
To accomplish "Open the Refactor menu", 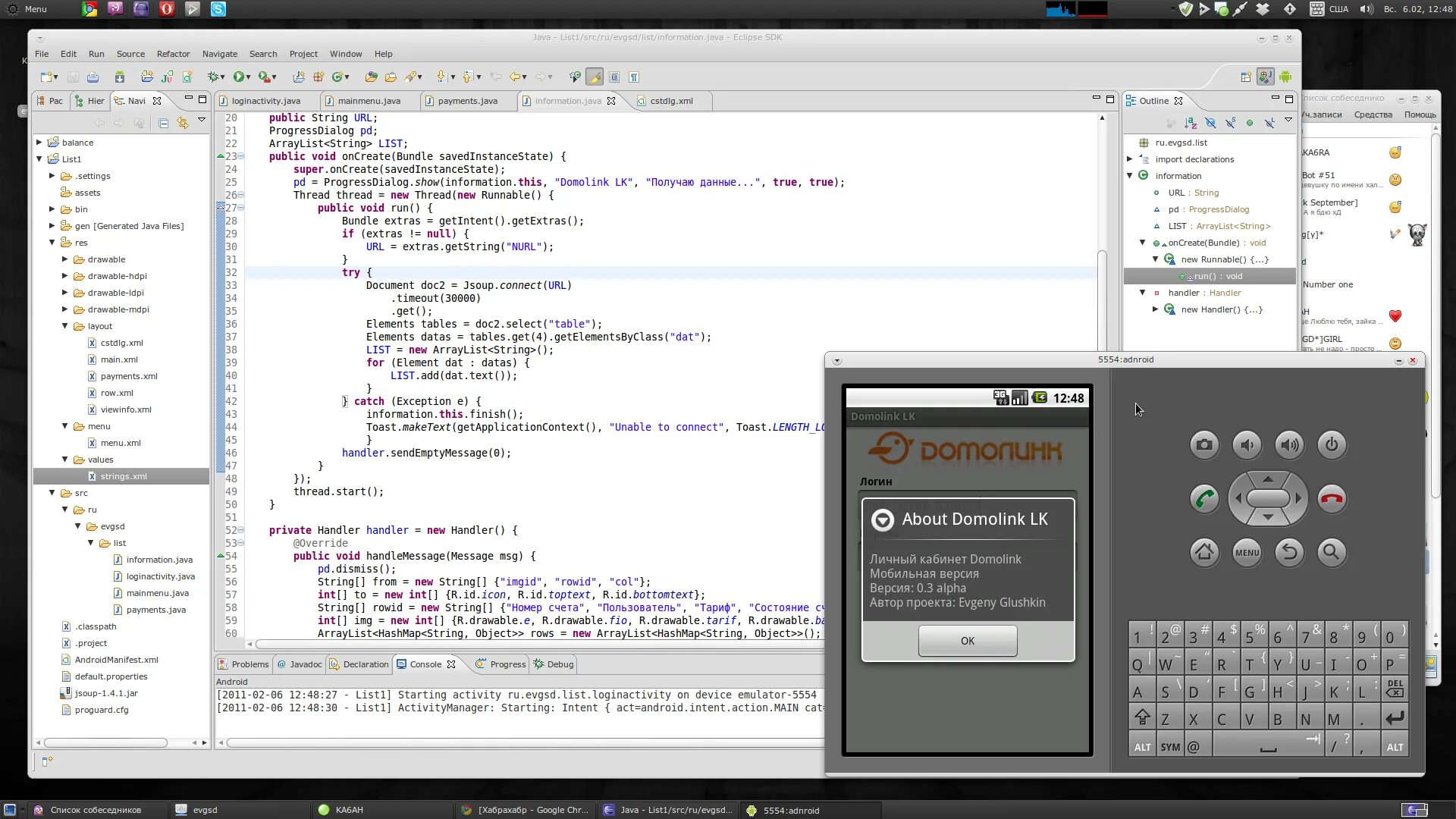I will point(173,54).
